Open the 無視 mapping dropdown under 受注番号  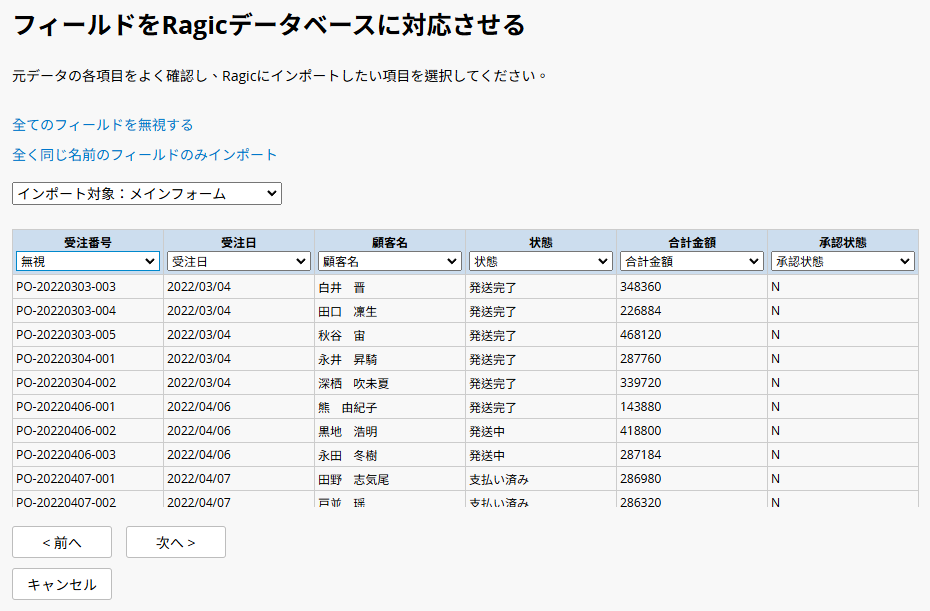coord(88,261)
